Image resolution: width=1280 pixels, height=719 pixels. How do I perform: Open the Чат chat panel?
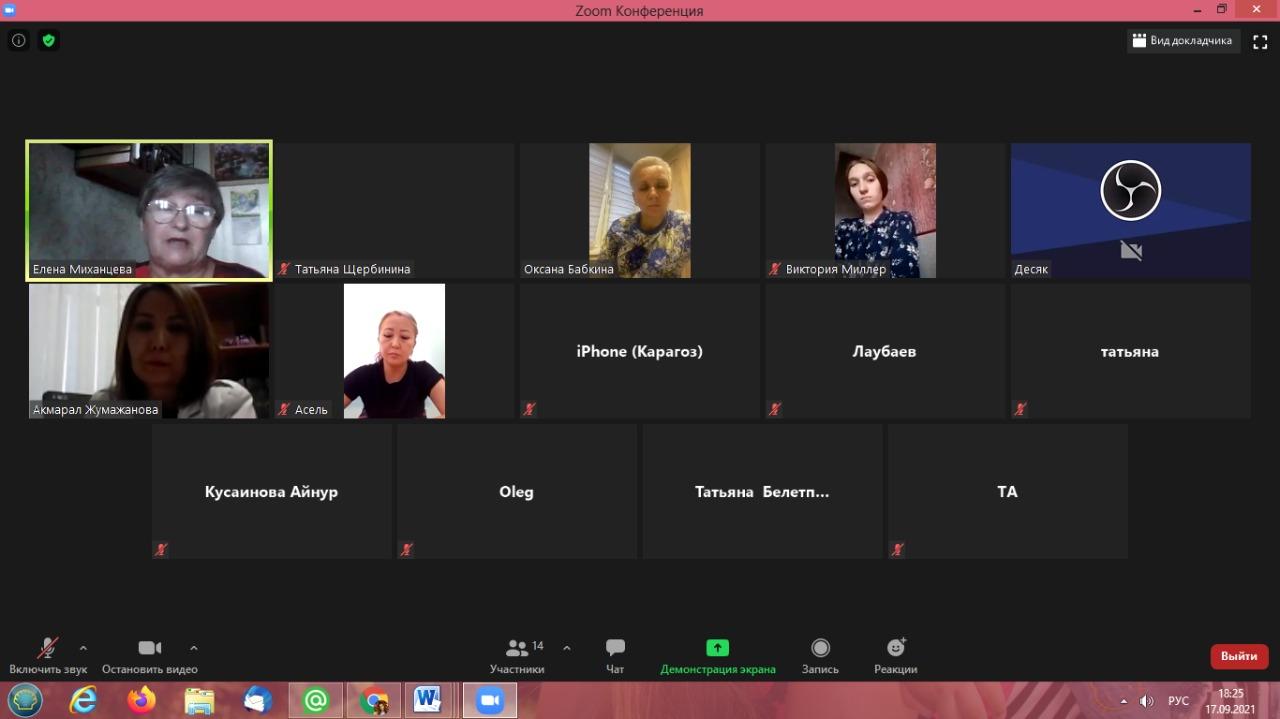[615, 655]
